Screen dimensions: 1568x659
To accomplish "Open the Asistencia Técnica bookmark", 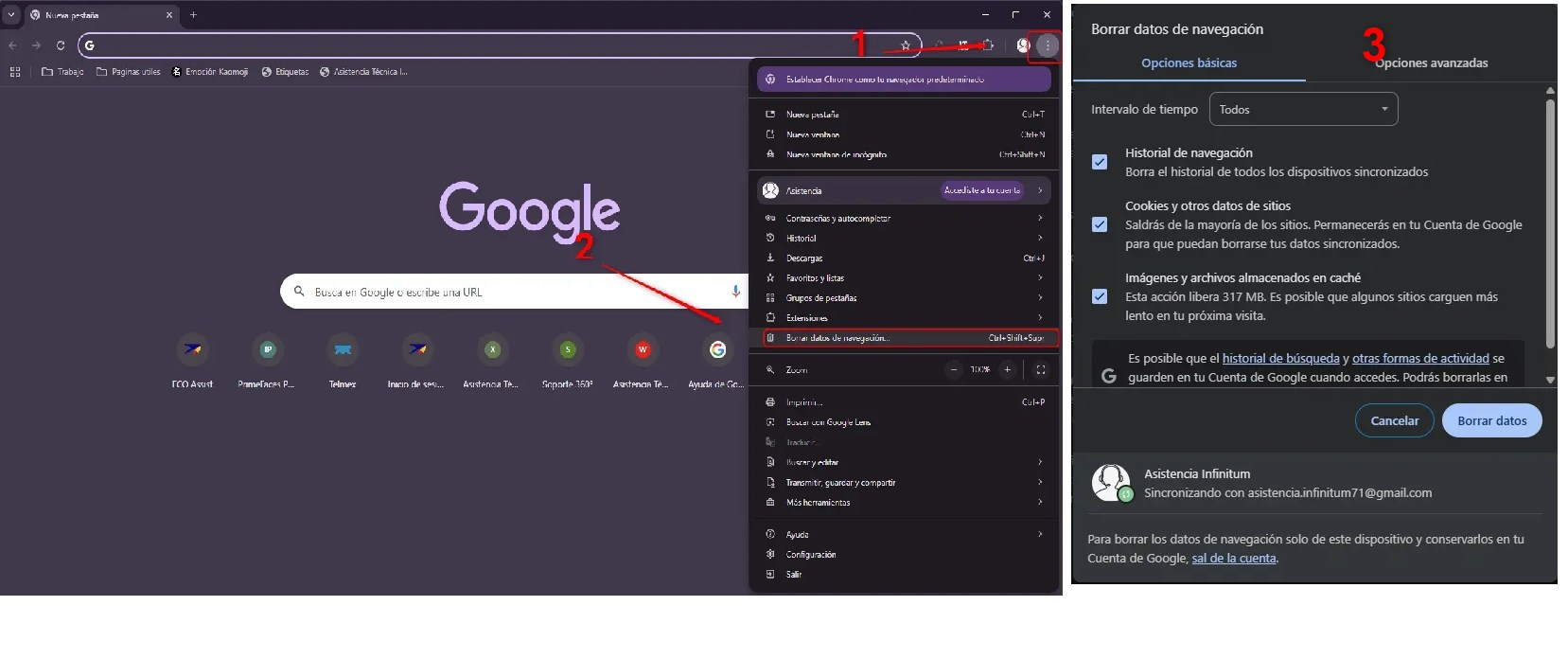I will [x=363, y=72].
